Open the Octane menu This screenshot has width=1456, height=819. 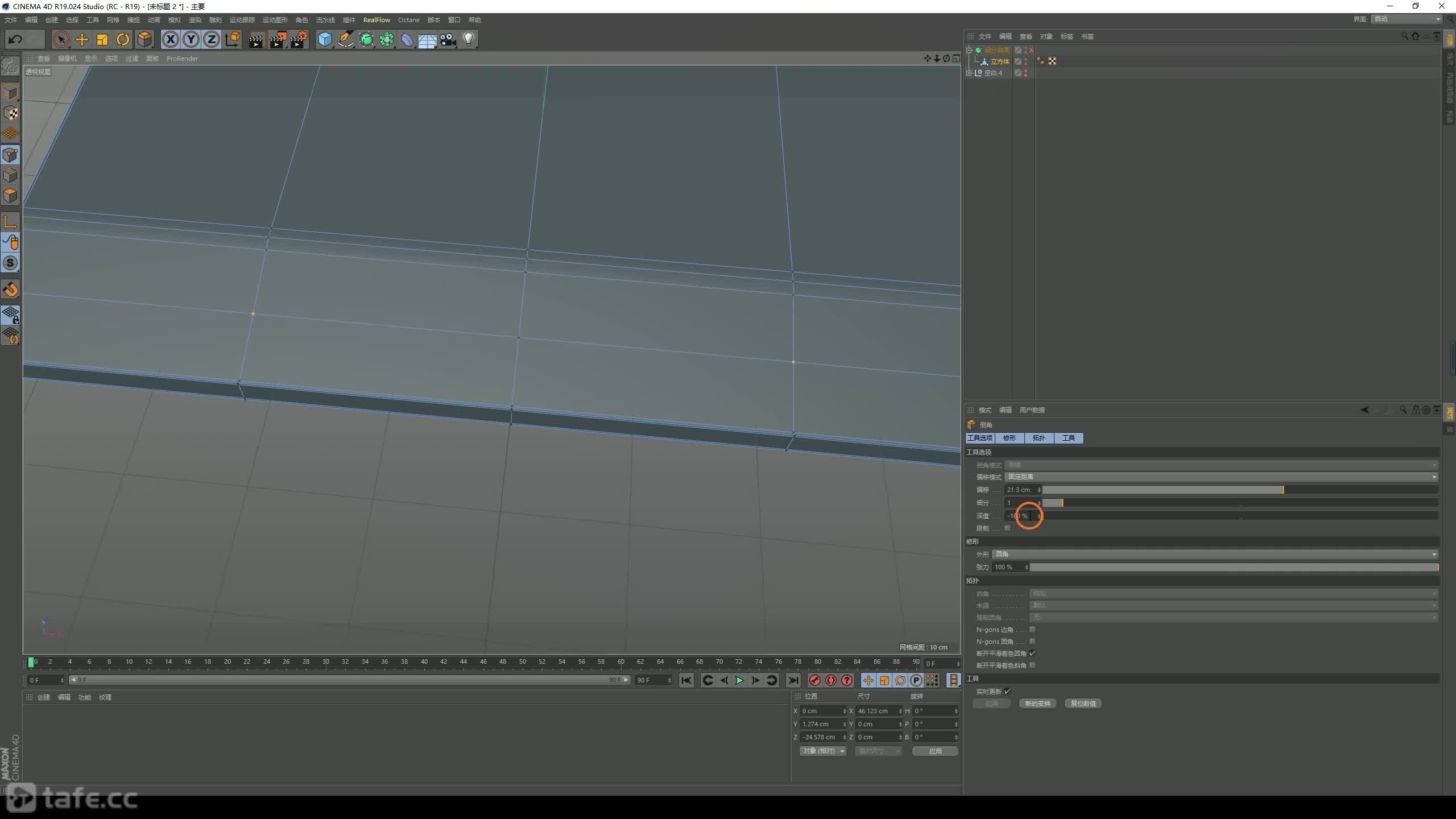point(408,20)
